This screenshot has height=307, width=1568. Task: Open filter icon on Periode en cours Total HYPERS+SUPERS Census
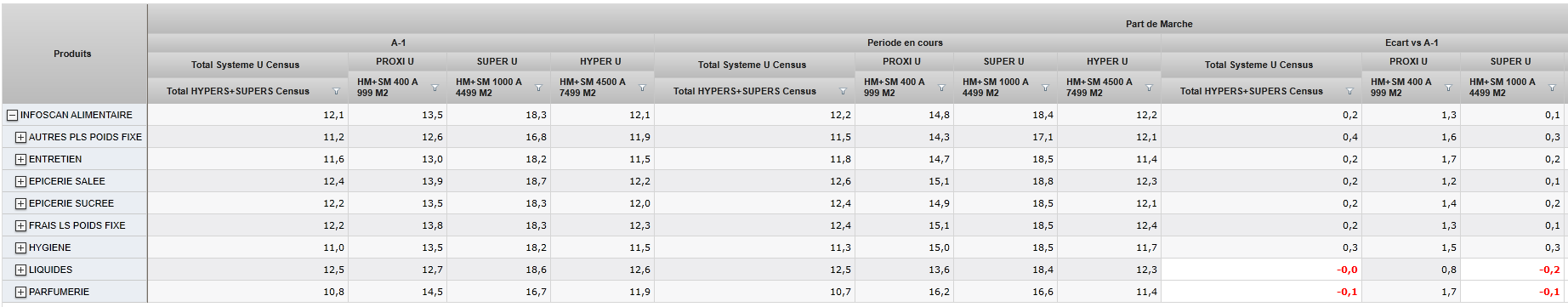pyautogui.click(x=843, y=91)
